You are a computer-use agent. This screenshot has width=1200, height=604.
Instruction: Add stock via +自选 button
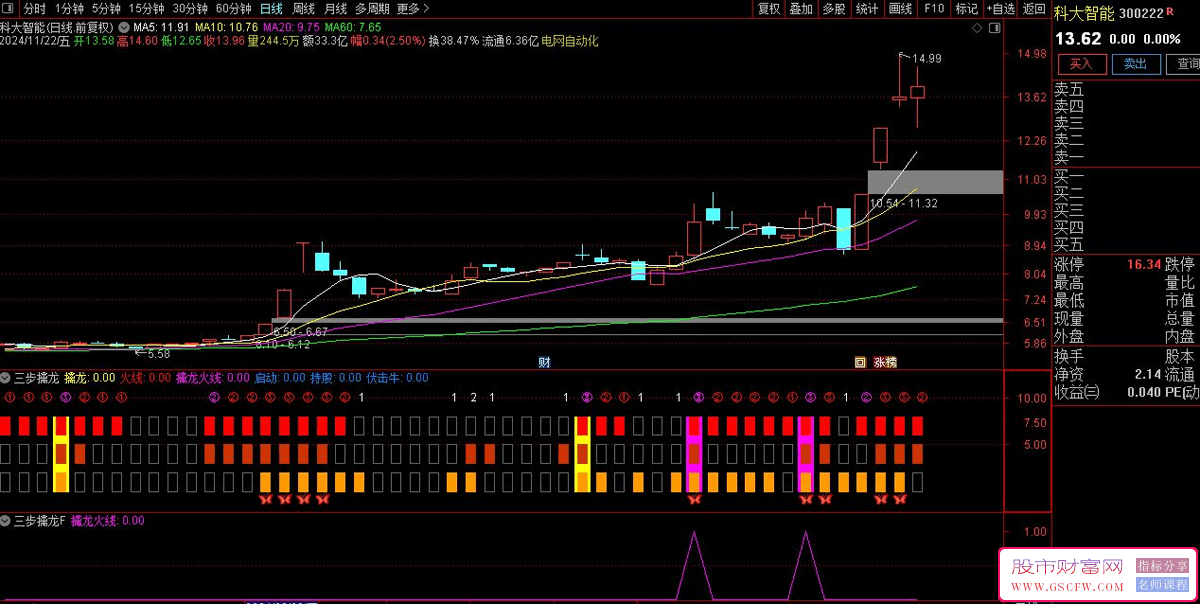click(1000, 8)
